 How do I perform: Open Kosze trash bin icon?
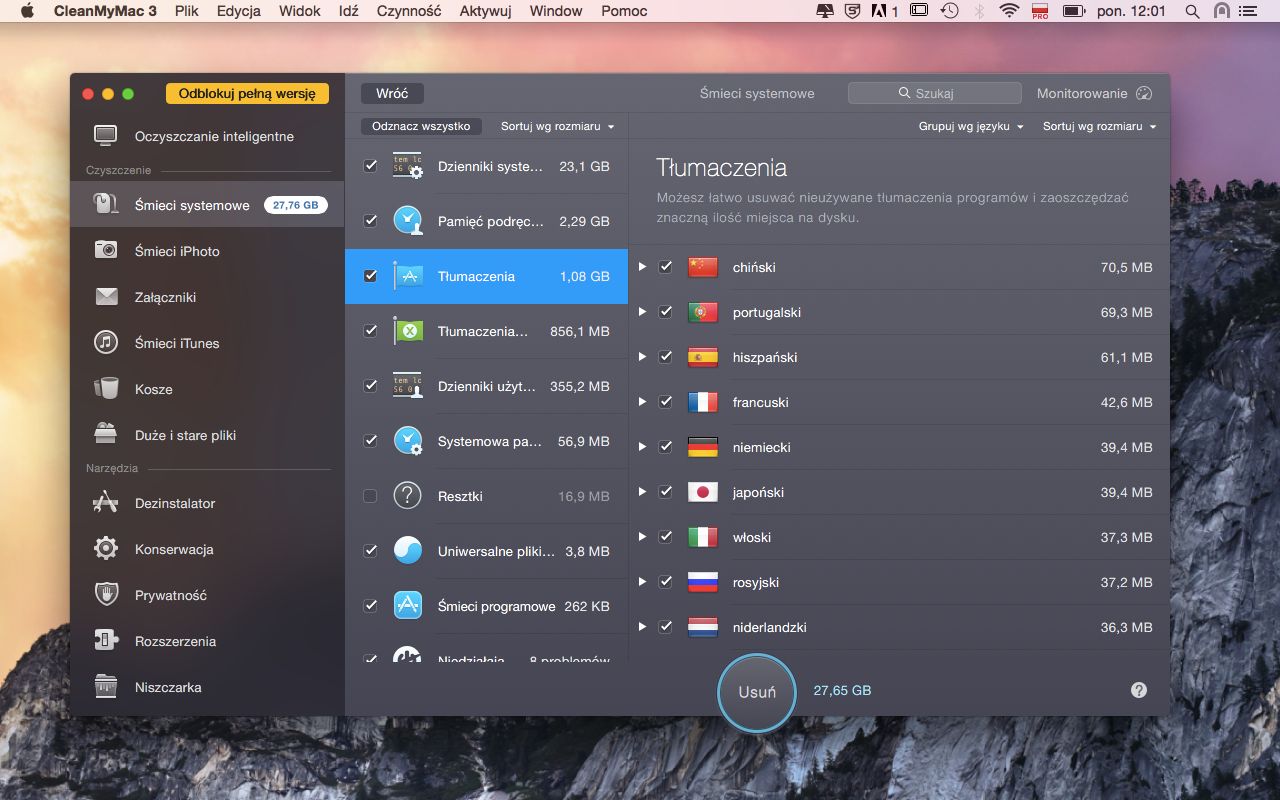[106, 389]
